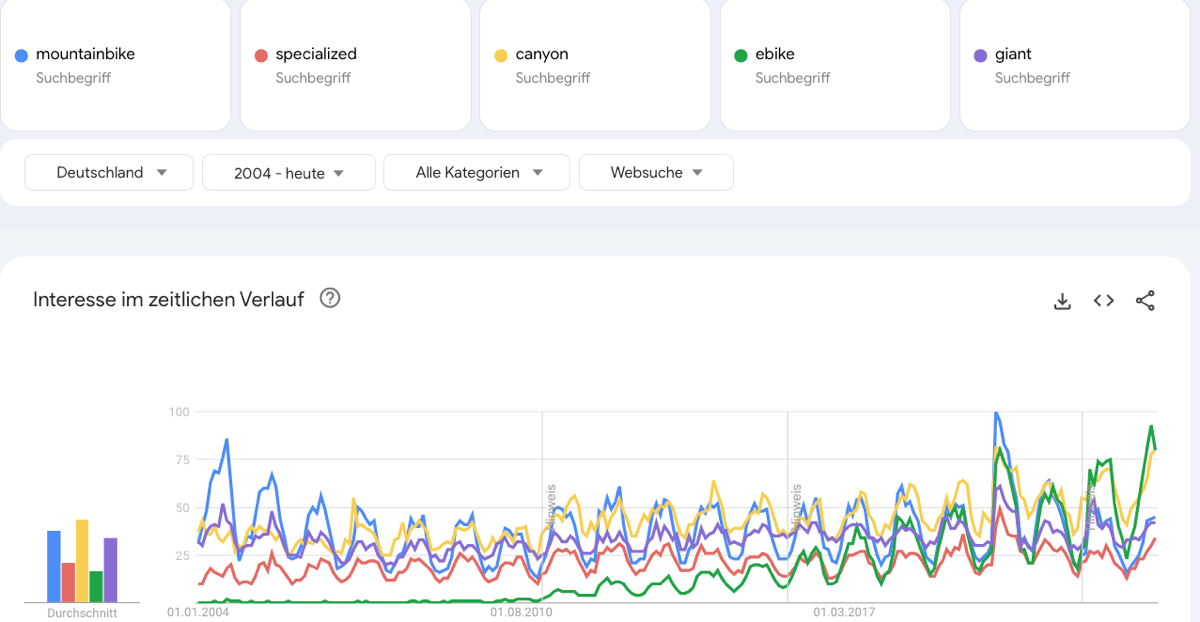This screenshot has width=1200, height=622.
Task: Click the share icon
Action: 1145,301
